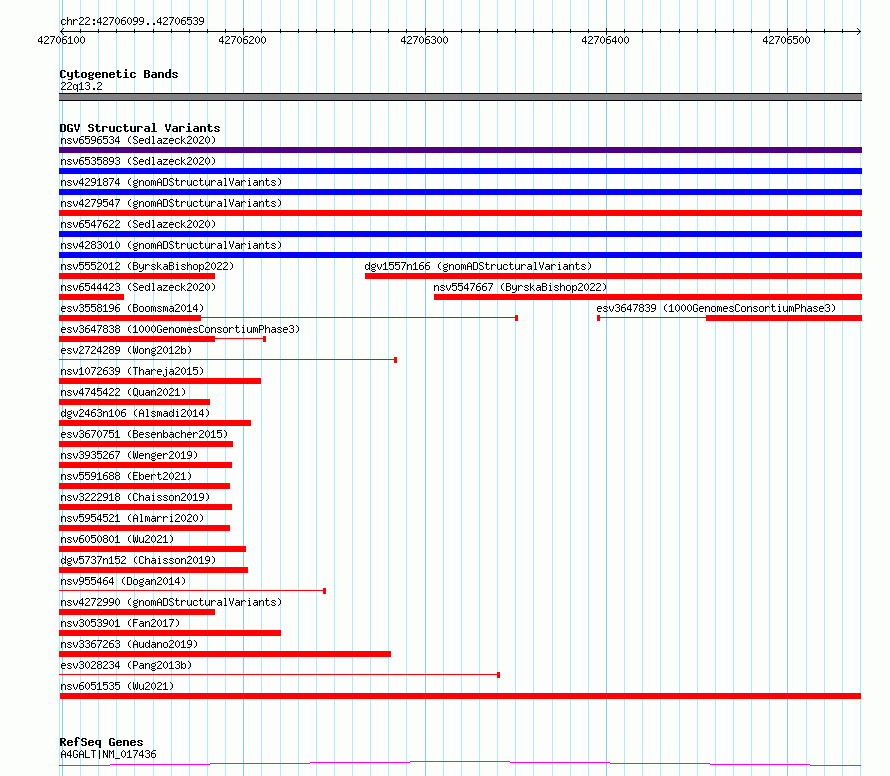Screen dimensions: 890x776
Task: Click the long red bar of nsv6051535
Action: click(x=460, y=696)
